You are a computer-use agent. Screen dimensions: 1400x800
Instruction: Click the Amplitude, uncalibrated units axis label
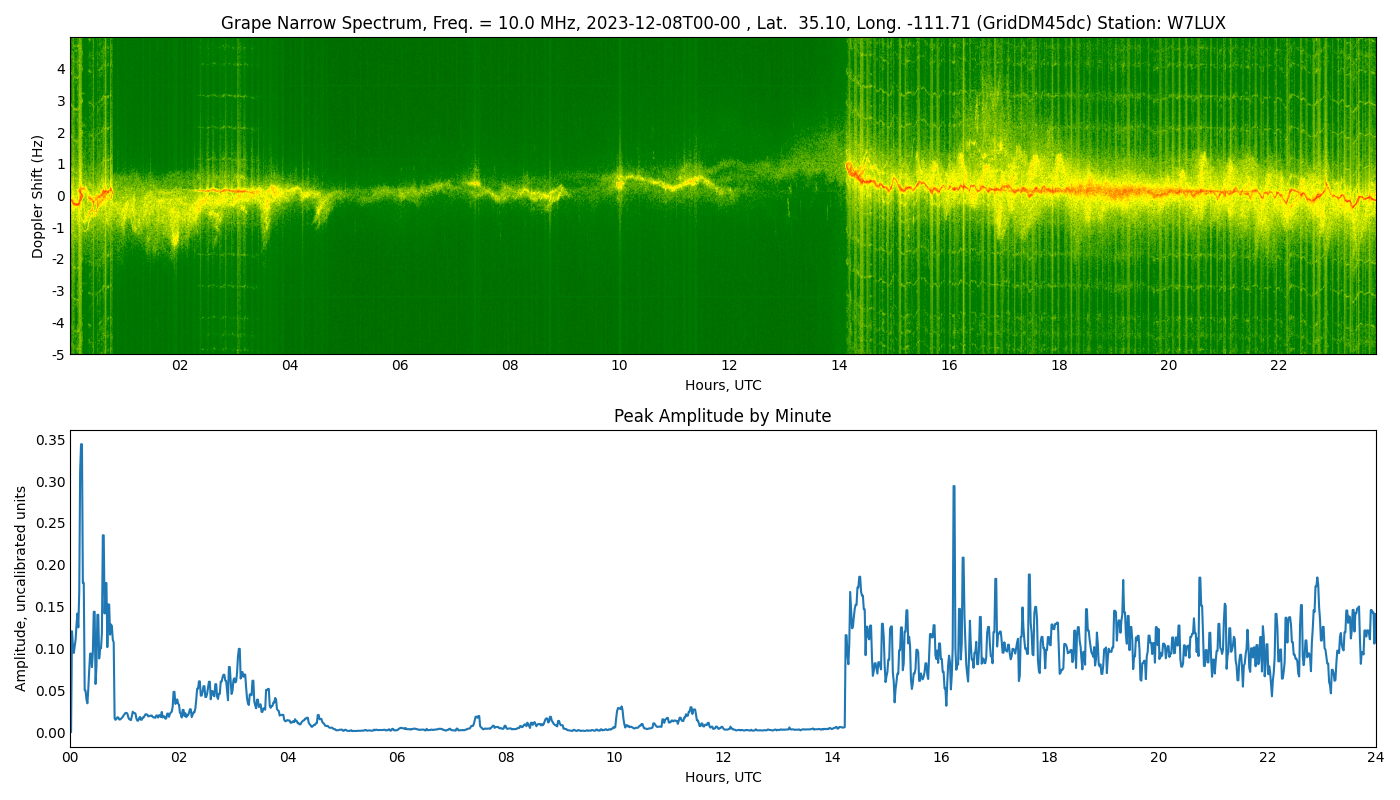coord(21,588)
